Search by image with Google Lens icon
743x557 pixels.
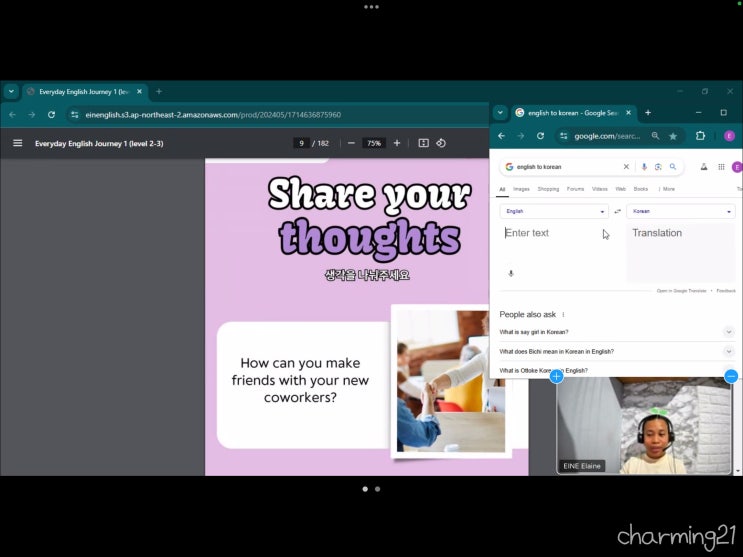point(658,167)
